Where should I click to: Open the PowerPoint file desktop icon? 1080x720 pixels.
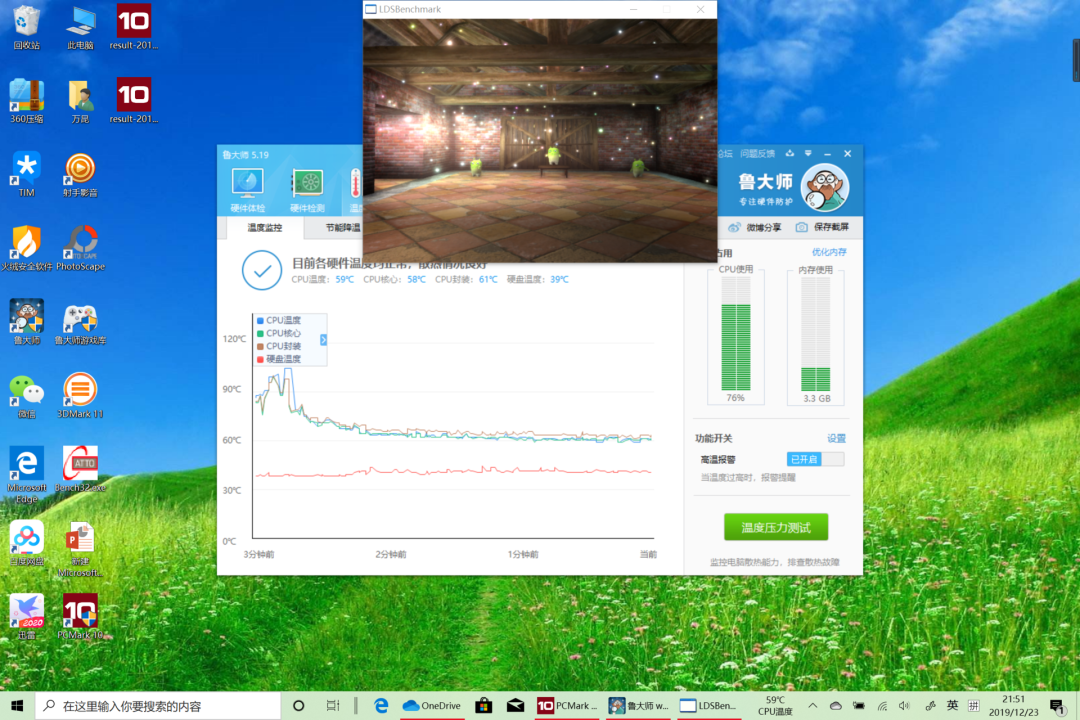[x=81, y=548]
